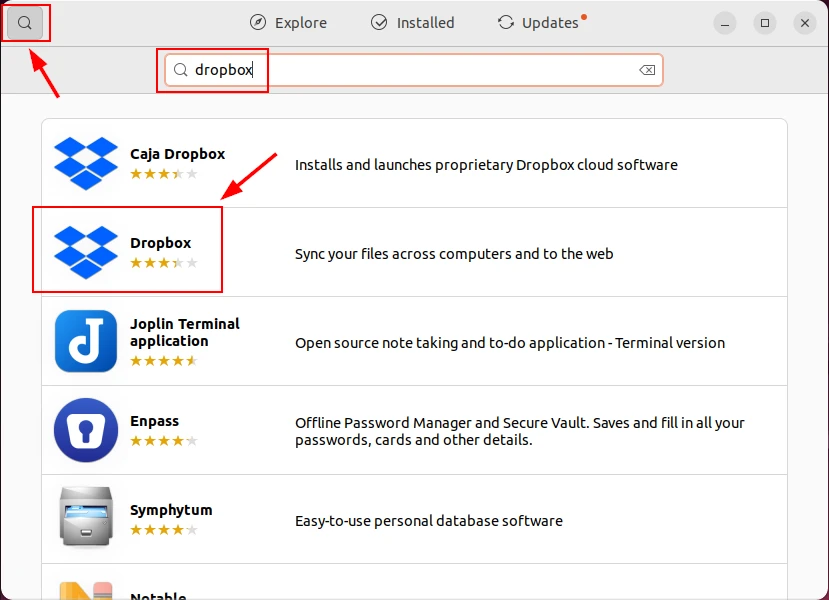
Task: Open the Caja Dropbox title
Action: 177,154
